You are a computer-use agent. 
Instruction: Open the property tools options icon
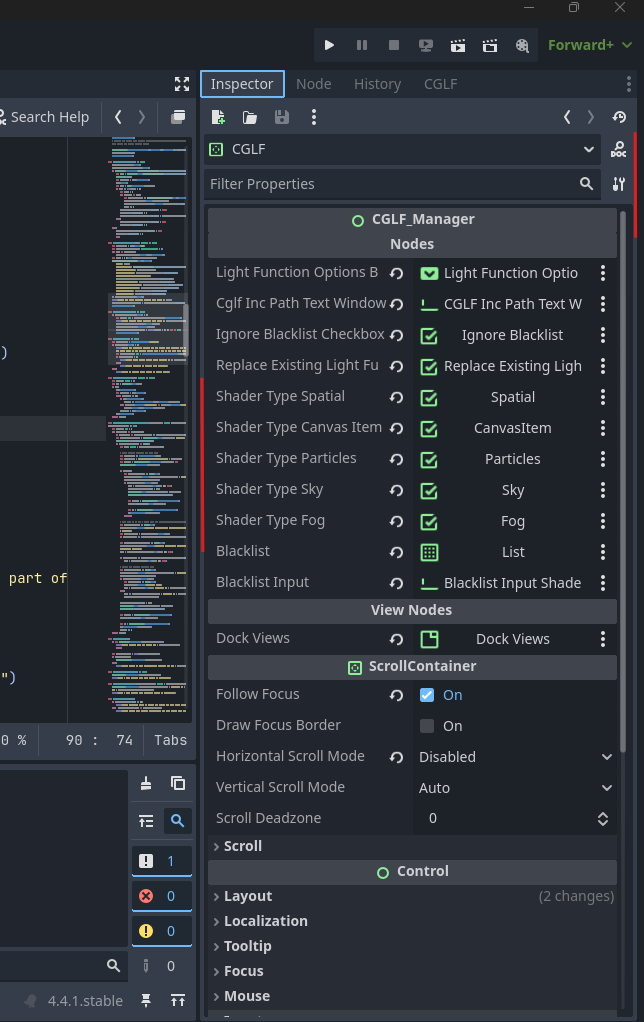619,184
